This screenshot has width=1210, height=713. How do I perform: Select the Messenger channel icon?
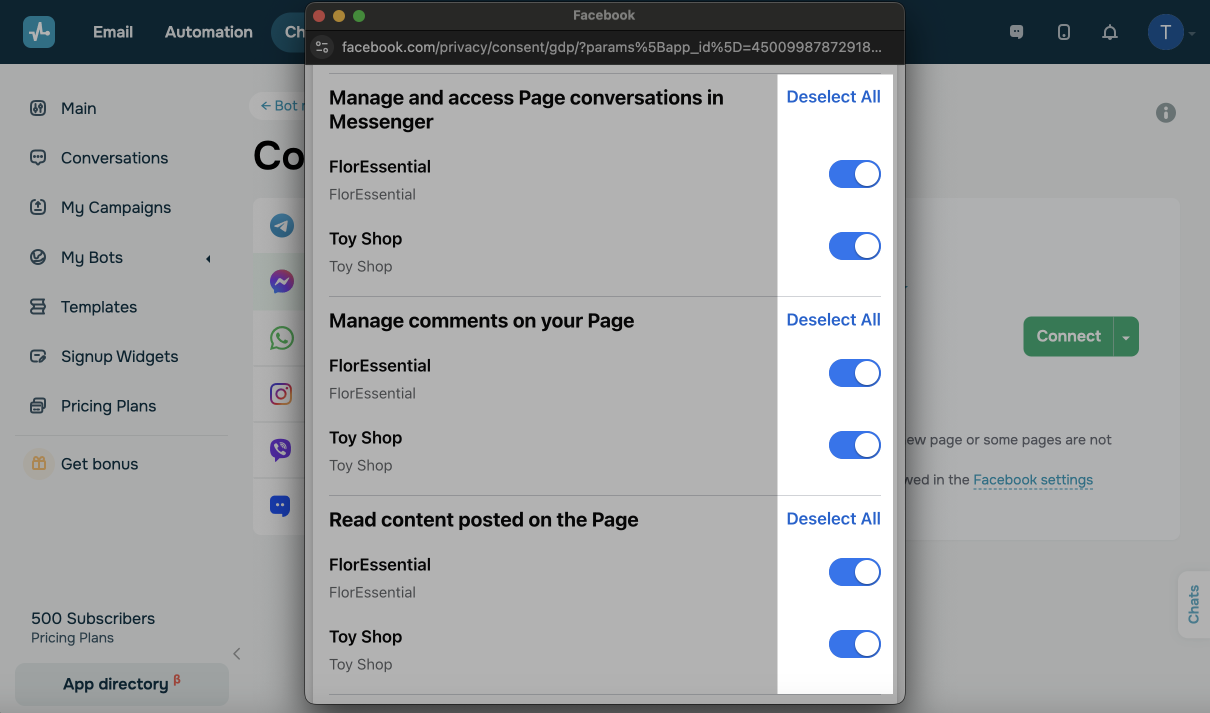pos(282,282)
